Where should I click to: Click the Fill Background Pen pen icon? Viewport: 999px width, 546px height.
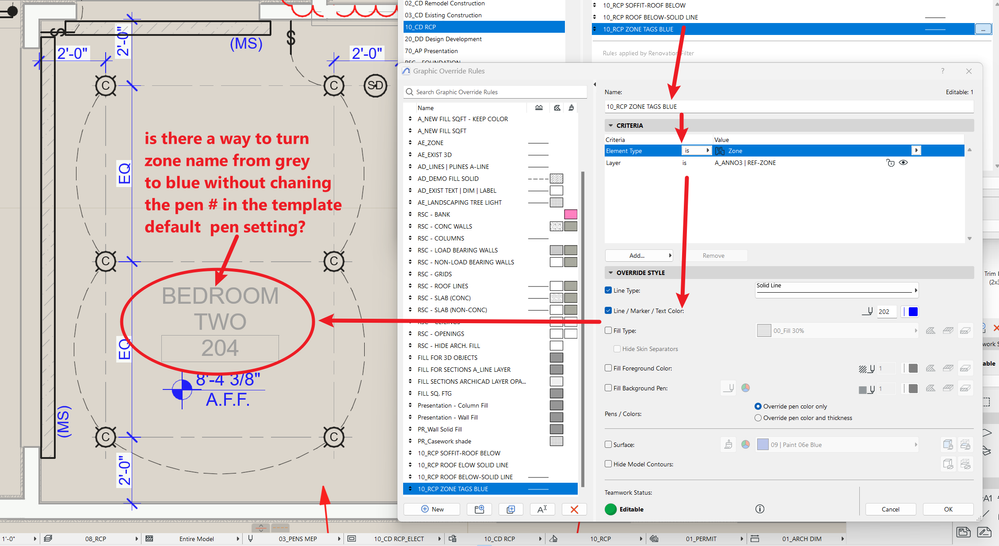click(728, 388)
